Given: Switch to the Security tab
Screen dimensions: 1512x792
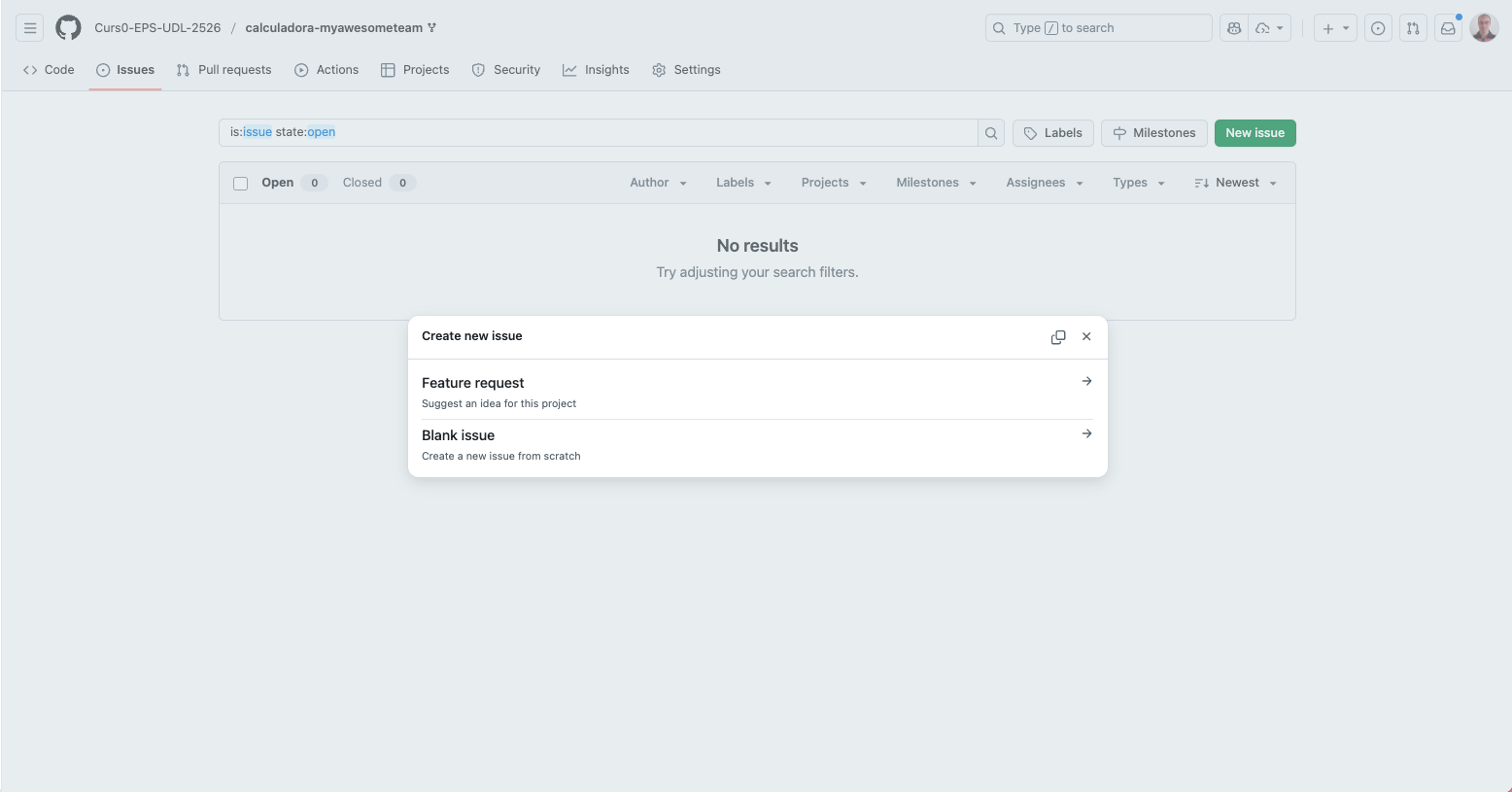Looking at the screenshot, I should tap(505, 70).
